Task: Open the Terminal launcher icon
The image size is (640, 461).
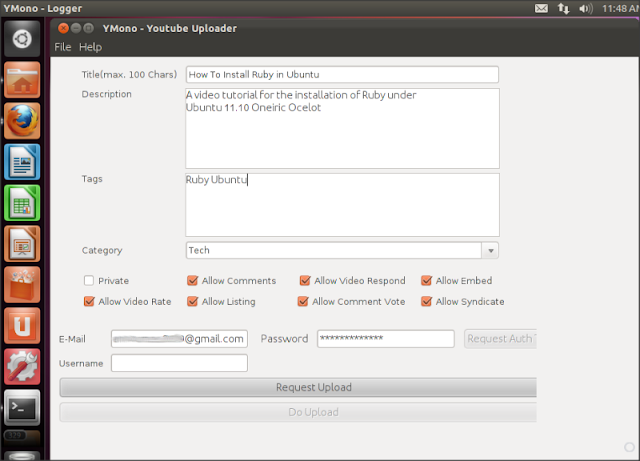Action: click(x=22, y=408)
